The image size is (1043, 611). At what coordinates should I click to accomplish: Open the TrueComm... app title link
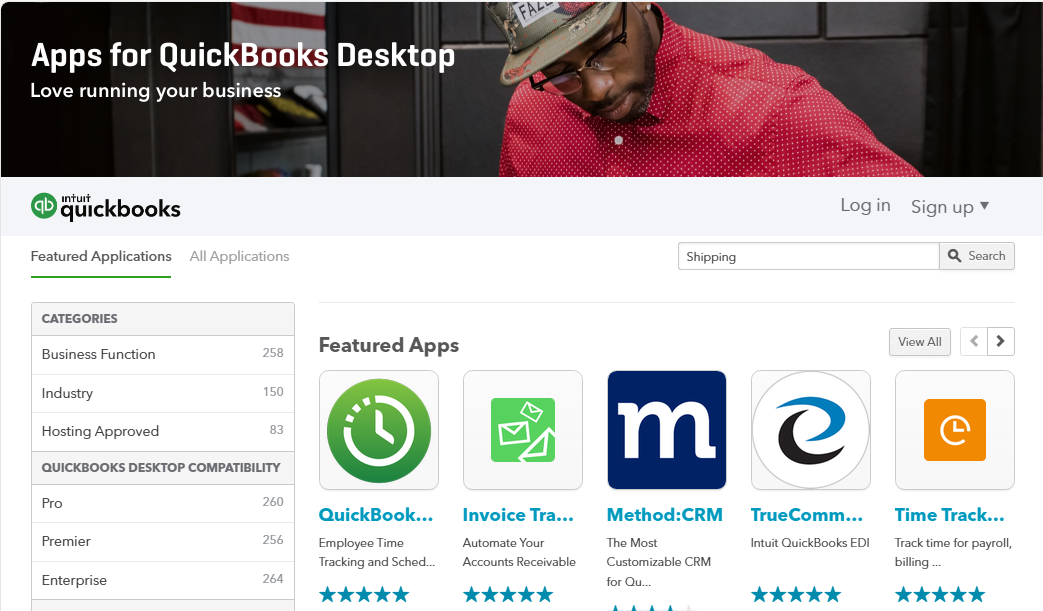click(x=807, y=515)
